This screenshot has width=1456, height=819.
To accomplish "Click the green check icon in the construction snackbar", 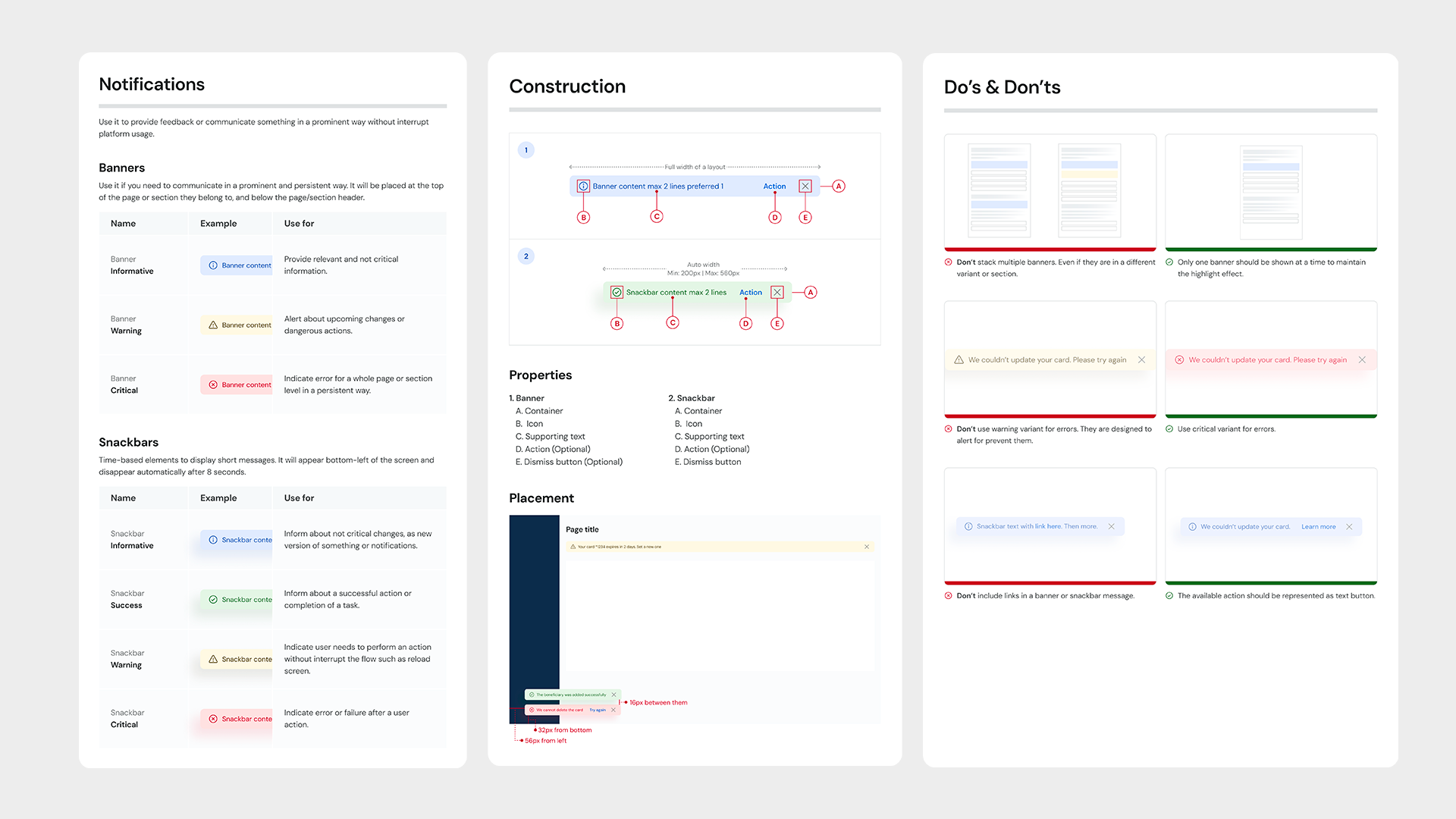I will click(617, 292).
